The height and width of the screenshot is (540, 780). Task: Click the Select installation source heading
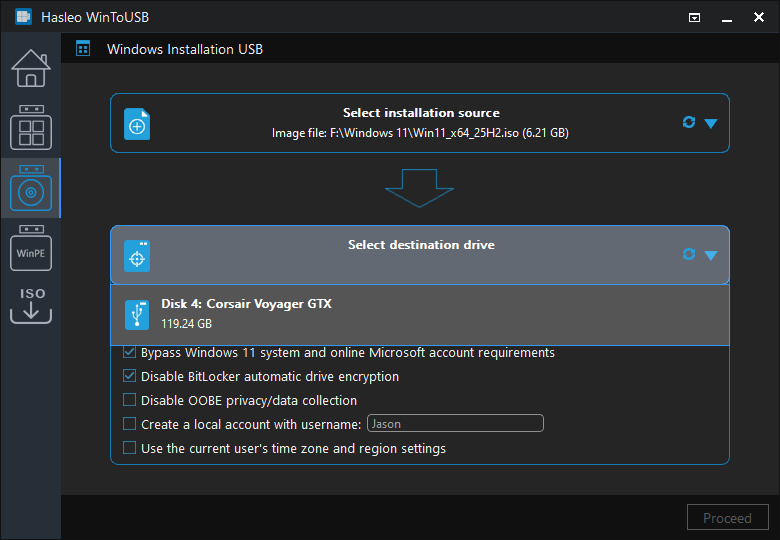coord(421,113)
